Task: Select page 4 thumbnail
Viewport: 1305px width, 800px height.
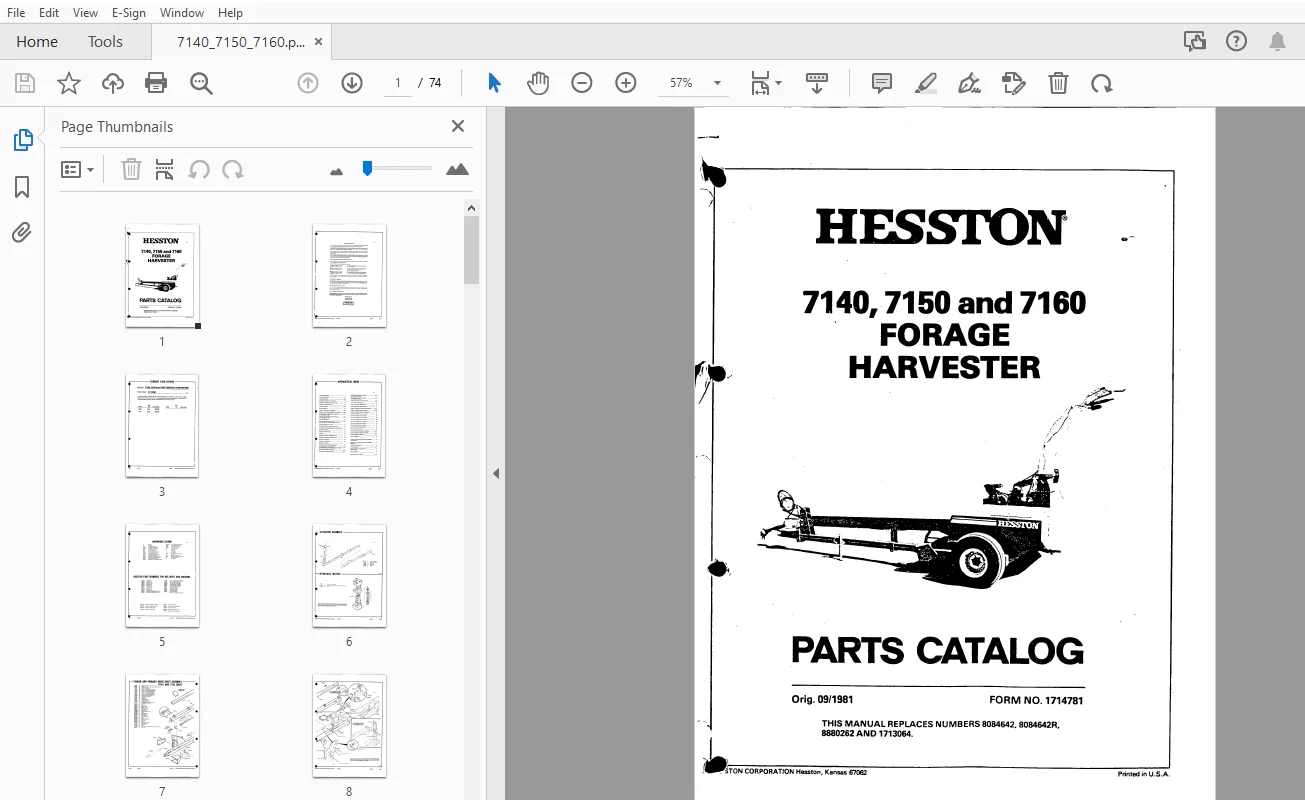Action: 349,426
